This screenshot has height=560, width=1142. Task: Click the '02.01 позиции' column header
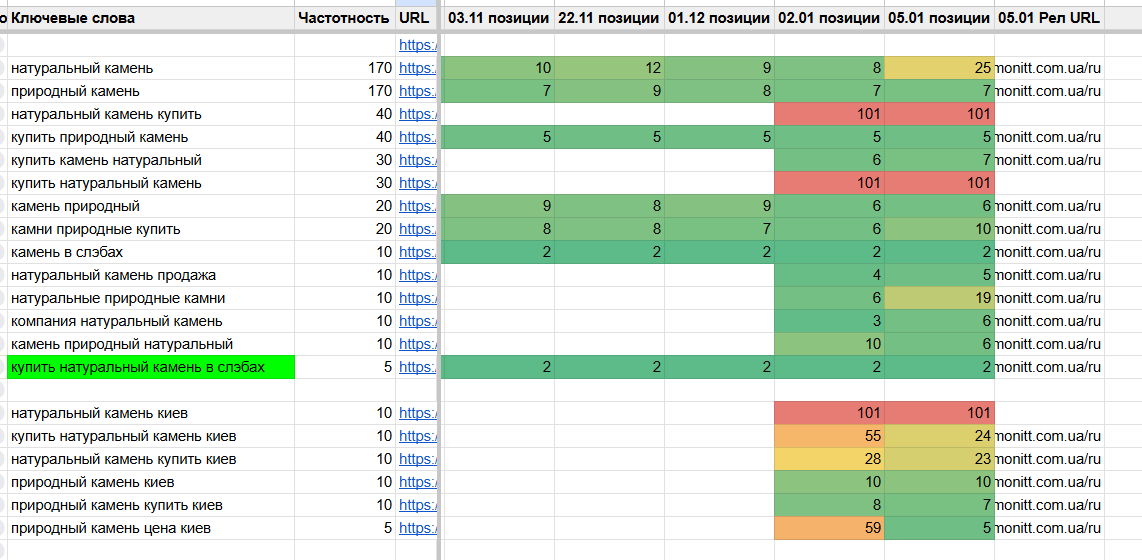[x=828, y=18]
